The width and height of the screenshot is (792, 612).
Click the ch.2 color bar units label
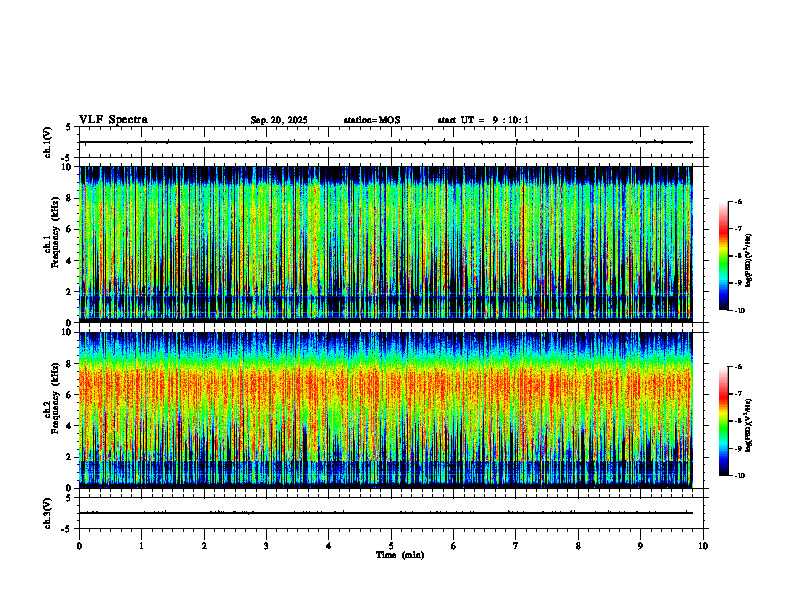tap(749, 425)
